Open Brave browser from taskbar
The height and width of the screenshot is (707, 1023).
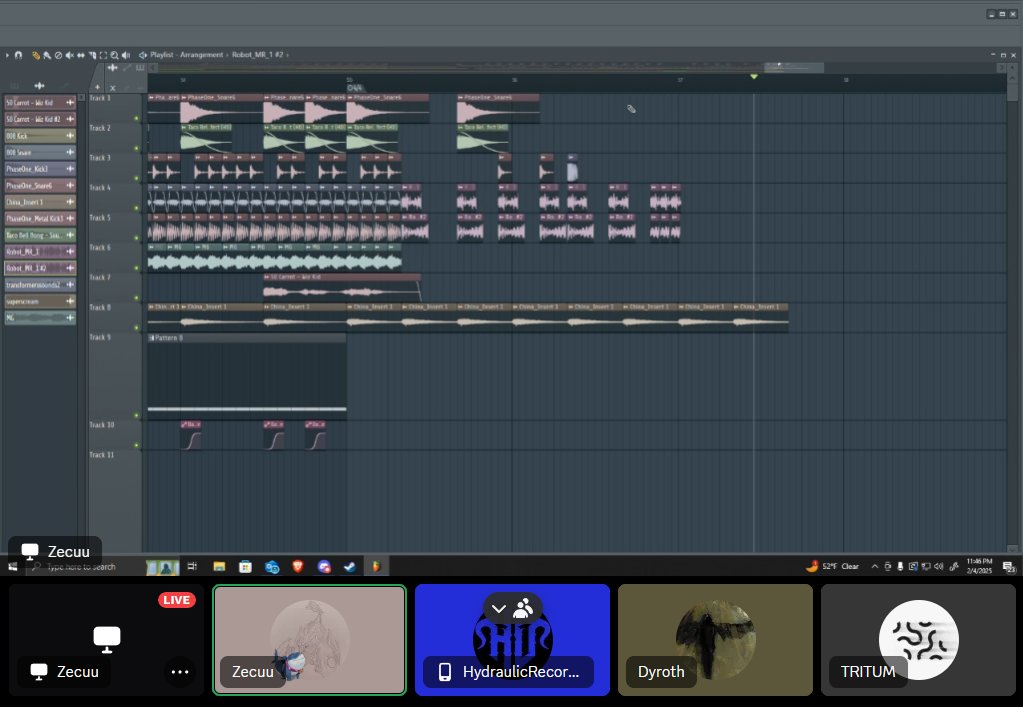[x=298, y=567]
